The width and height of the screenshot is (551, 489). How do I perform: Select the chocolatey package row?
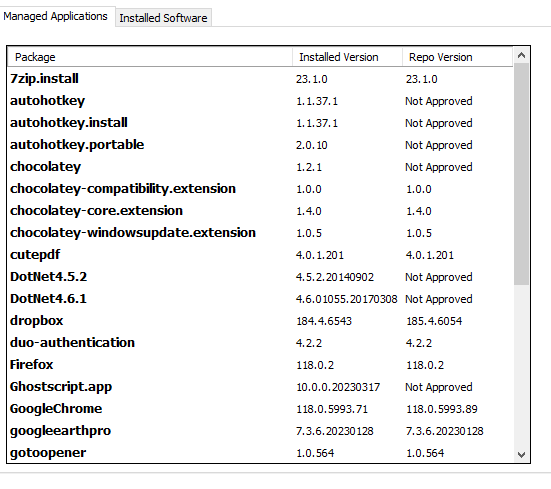coord(260,167)
